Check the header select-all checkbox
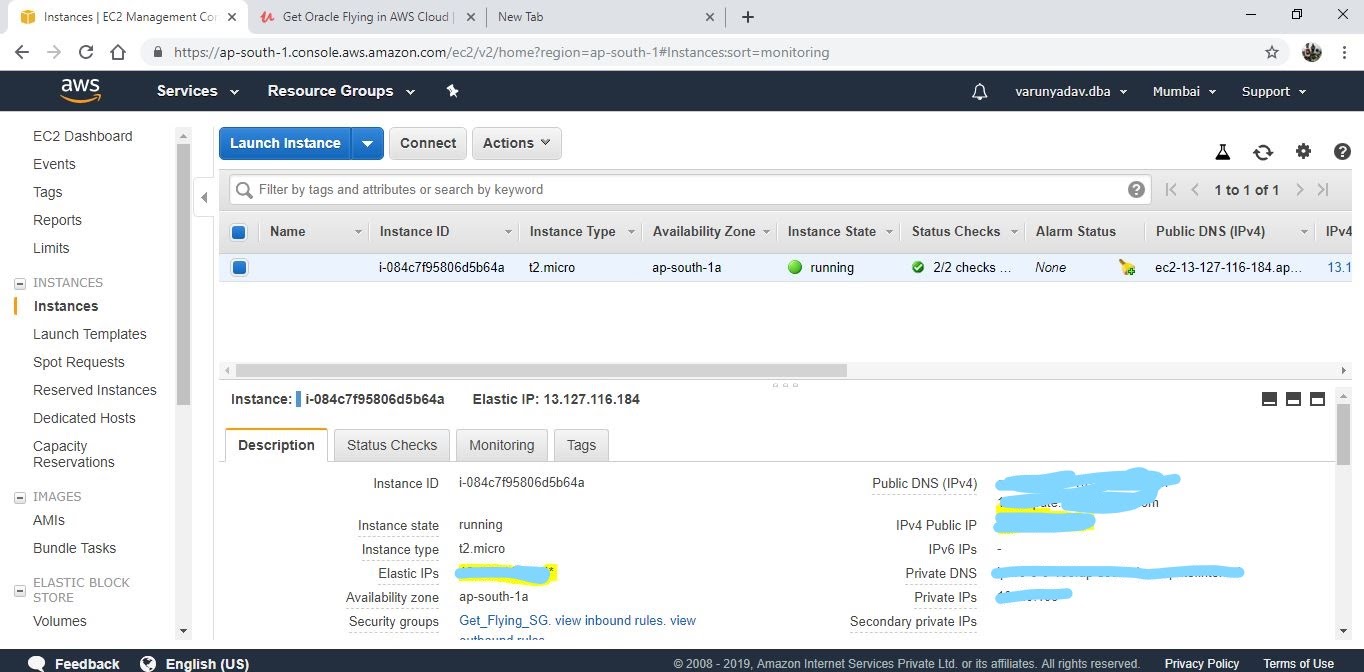1364x672 pixels. pyautogui.click(x=238, y=231)
